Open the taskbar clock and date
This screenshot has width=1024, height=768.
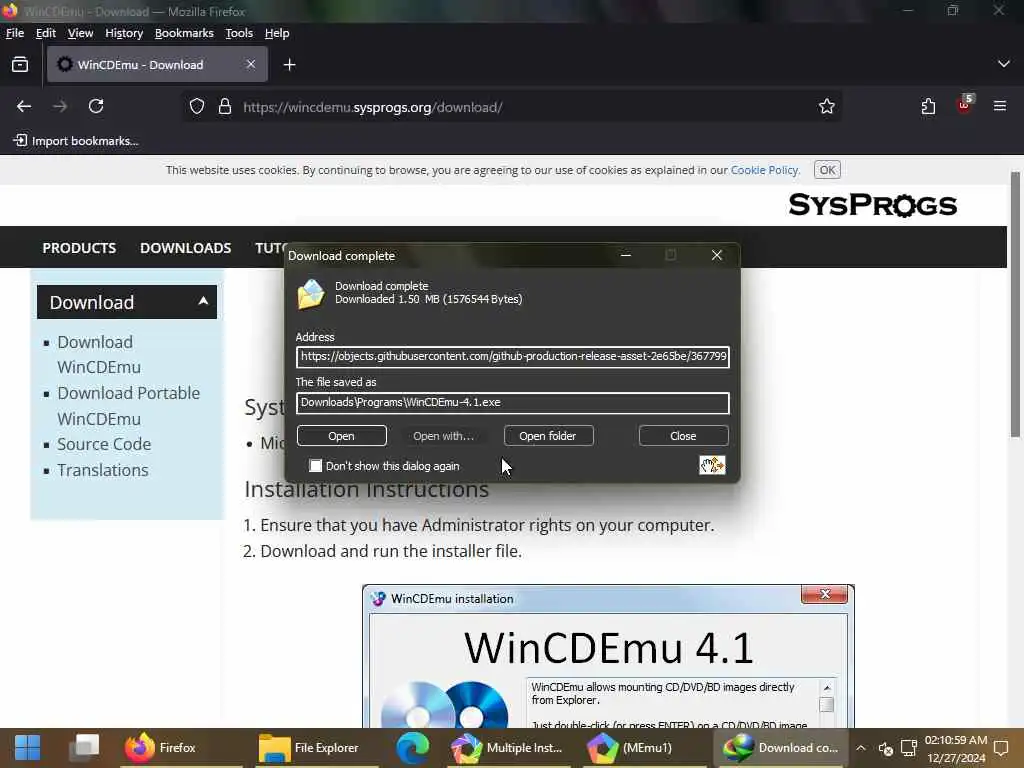click(955, 749)
